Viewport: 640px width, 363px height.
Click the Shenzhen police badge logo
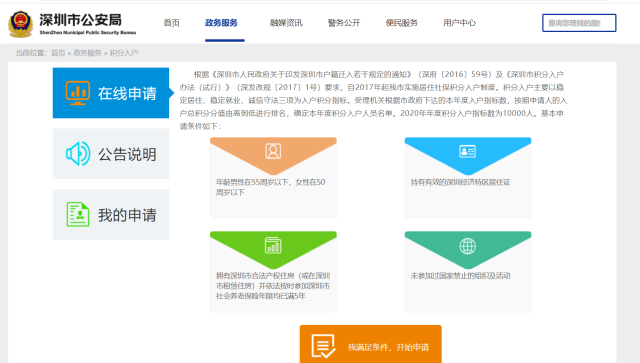20,24
